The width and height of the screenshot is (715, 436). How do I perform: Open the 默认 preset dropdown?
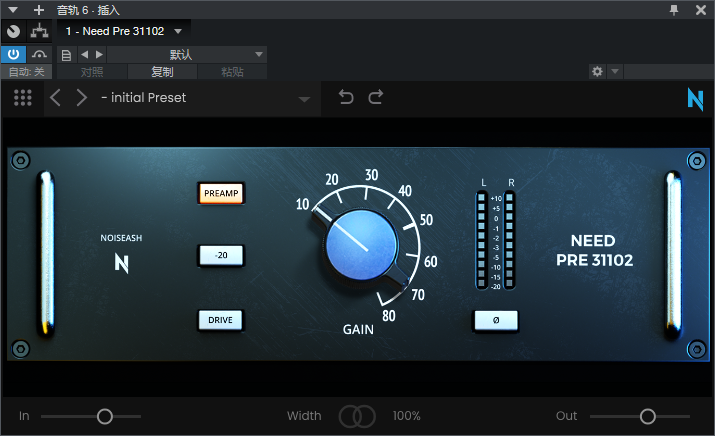point(187,55)
